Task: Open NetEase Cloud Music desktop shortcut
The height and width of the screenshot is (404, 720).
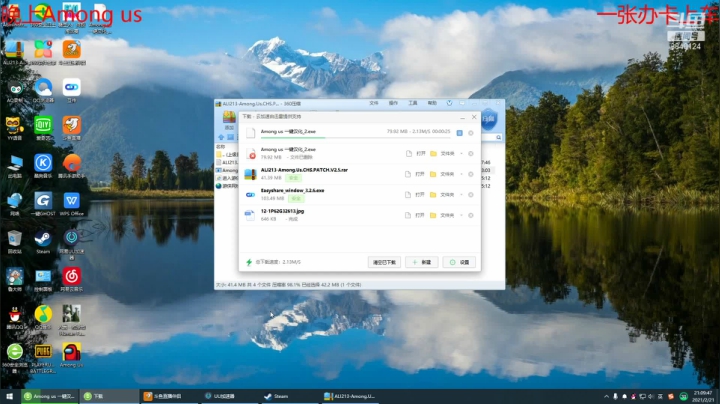Action: coord(71,280)
